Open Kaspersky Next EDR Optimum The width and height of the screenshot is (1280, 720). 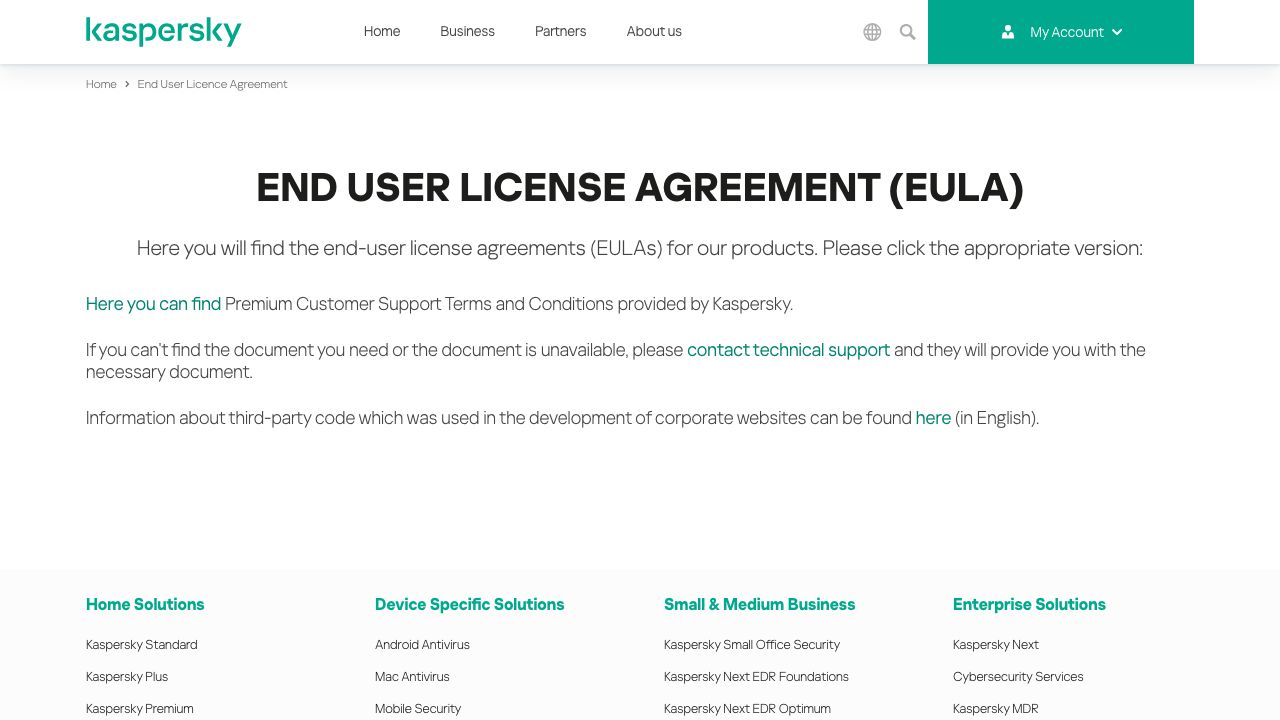click(x=747, y=709)
